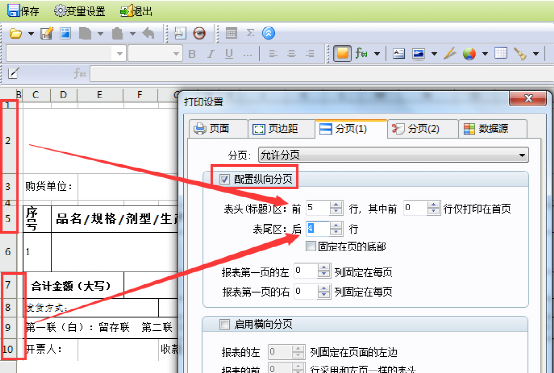This screenshot has width=554, height=373.
Task: Click the 报表第一页的右 columns field
Action: pyautogui.click(x=306, y=292)
